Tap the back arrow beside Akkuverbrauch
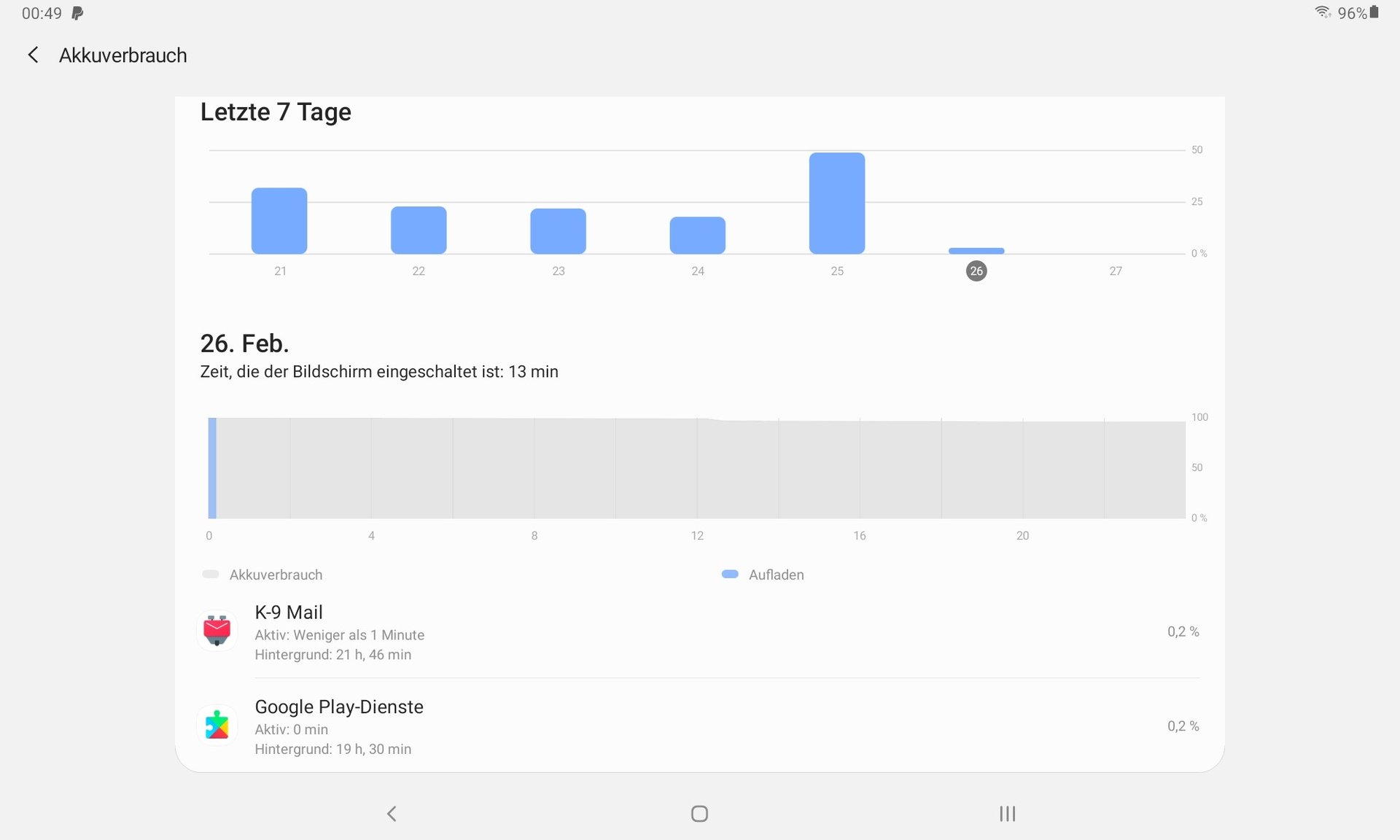The height and width of the screenshot is (840, 1400). (x=33, y=55)
